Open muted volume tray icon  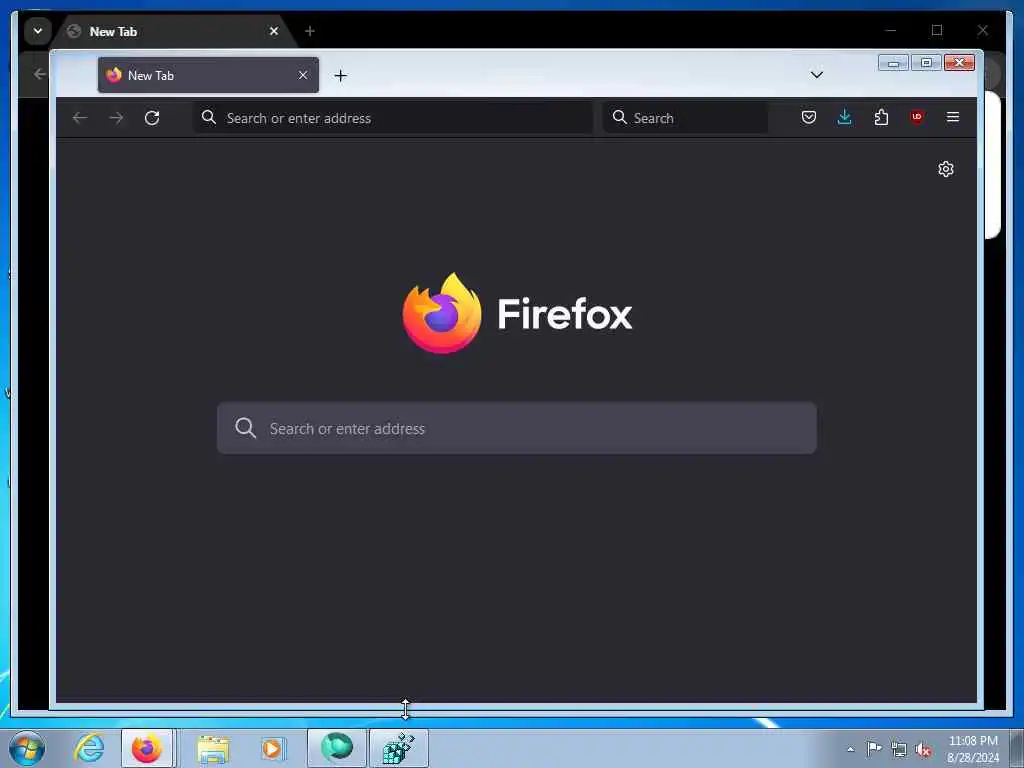[923, 750]
